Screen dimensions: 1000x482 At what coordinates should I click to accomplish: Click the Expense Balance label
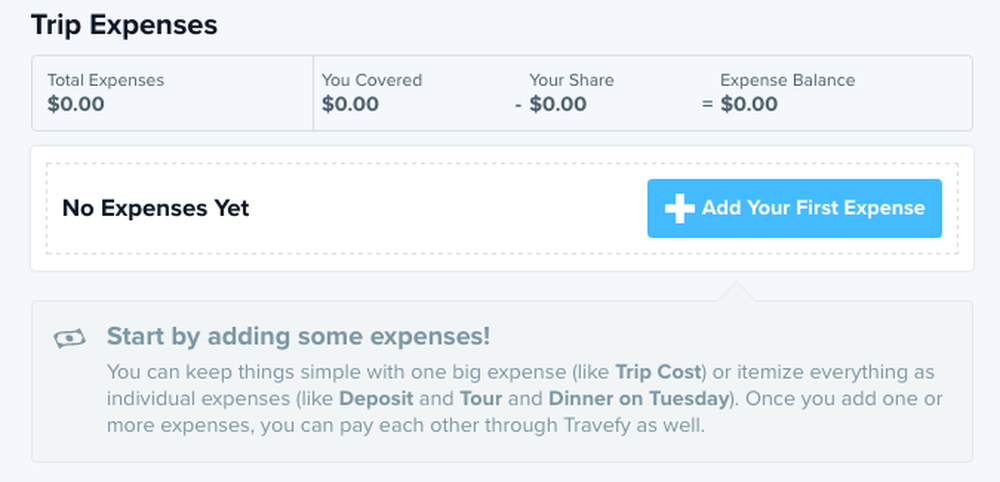pos(788,80)
